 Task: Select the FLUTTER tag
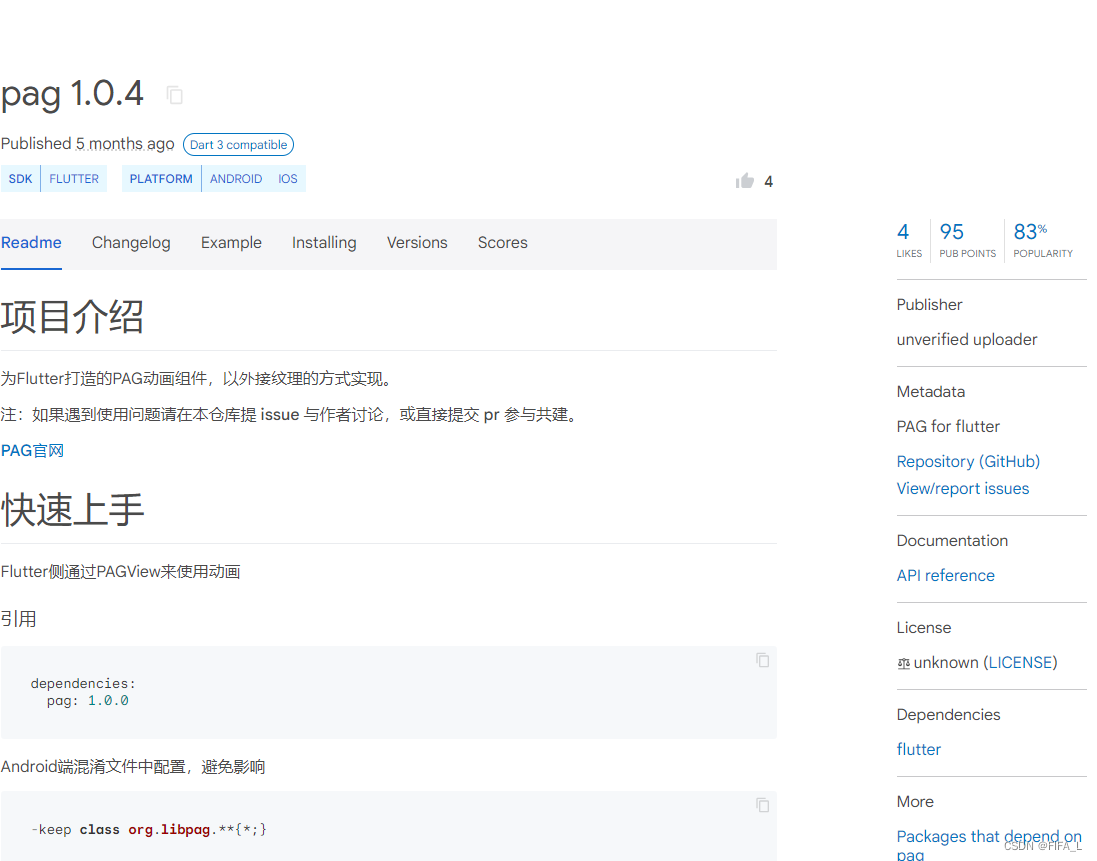pyautogui.click(x=74, y=179)
